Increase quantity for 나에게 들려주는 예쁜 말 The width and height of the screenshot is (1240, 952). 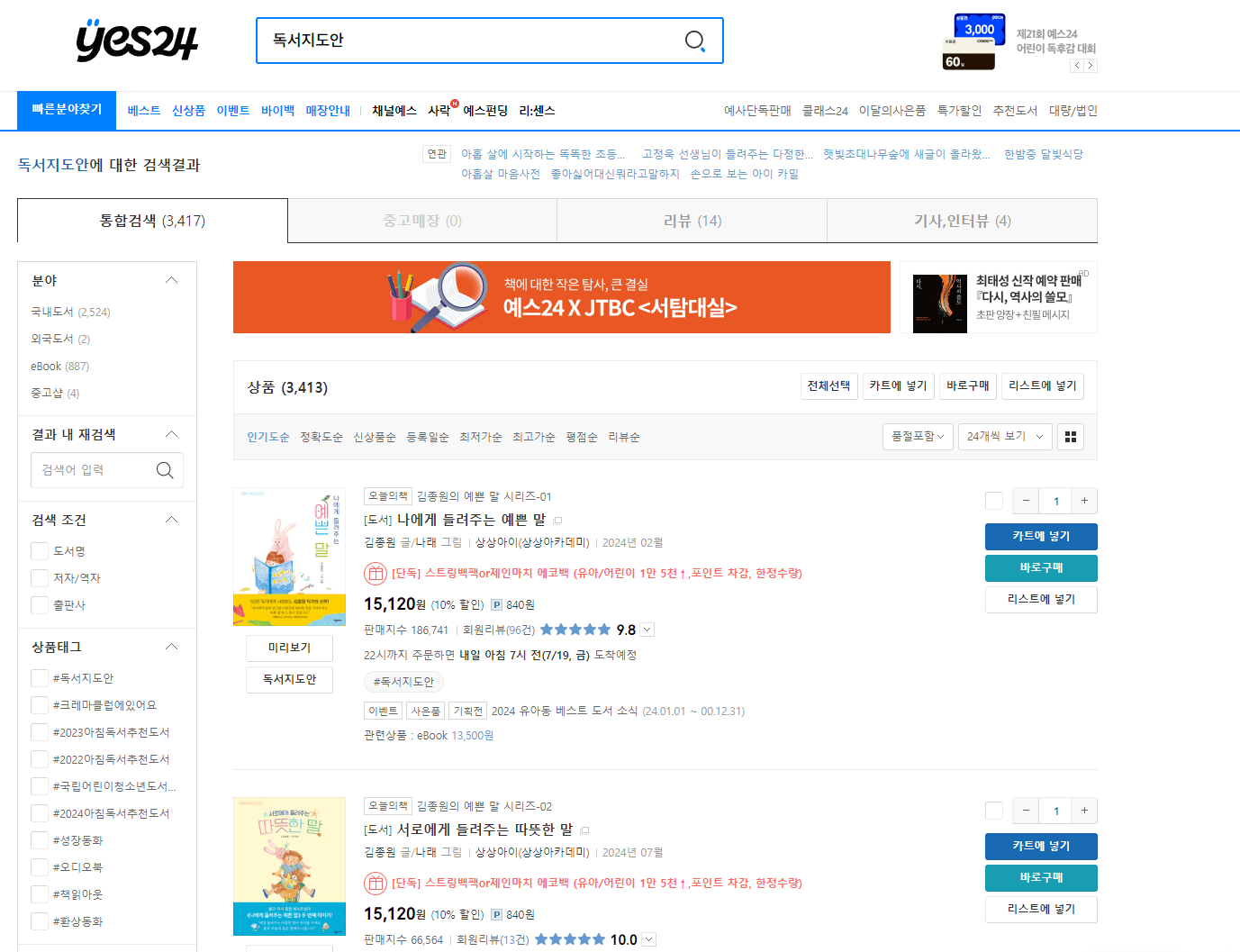(1084, 501)
